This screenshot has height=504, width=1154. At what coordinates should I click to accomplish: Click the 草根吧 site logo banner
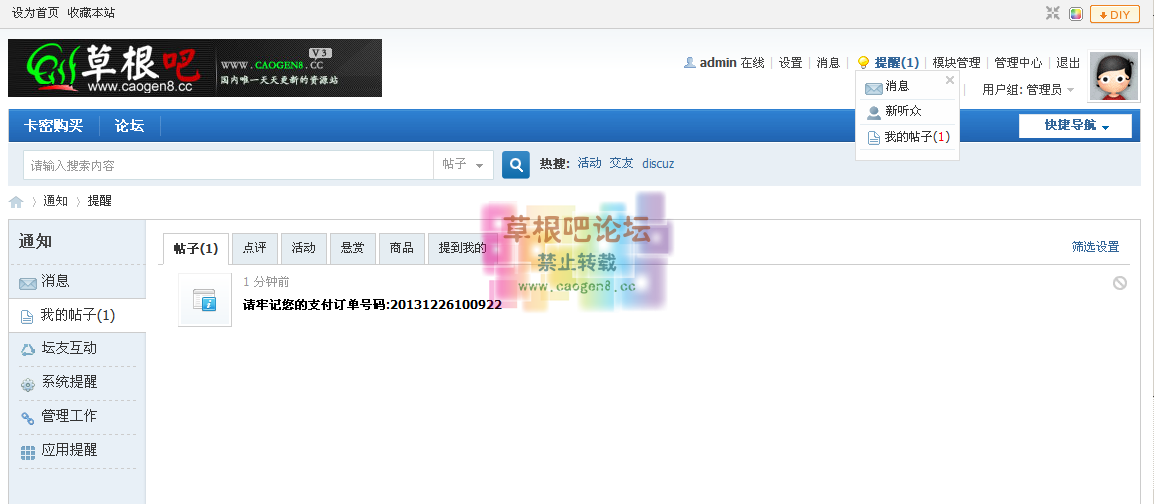[x=195, y=68]
